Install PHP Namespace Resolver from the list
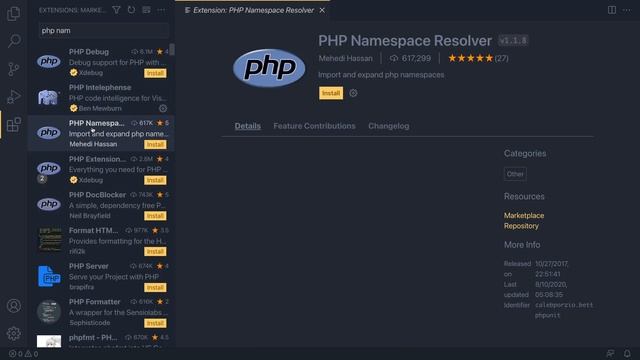 pos(155,144)
